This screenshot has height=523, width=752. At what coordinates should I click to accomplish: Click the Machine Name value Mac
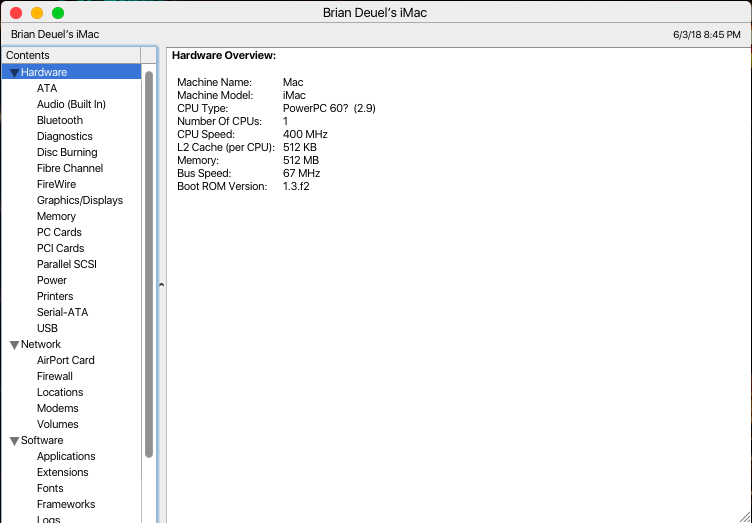point(293,82)
